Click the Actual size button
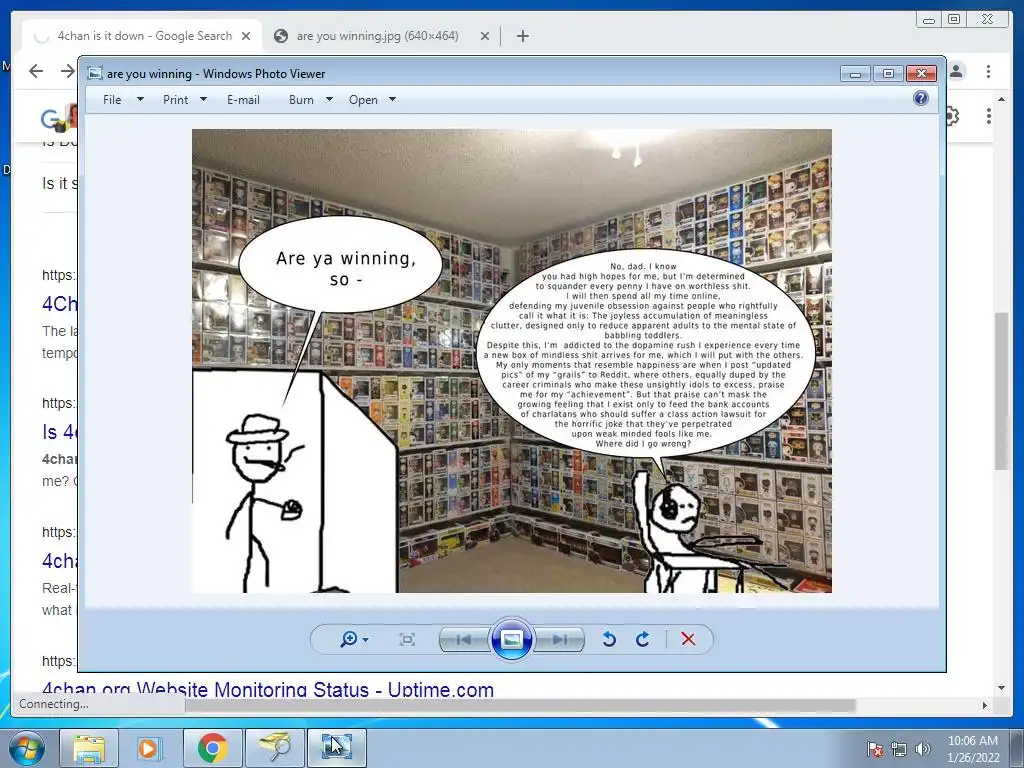The image size is (1024, 768). coord(407,639)
